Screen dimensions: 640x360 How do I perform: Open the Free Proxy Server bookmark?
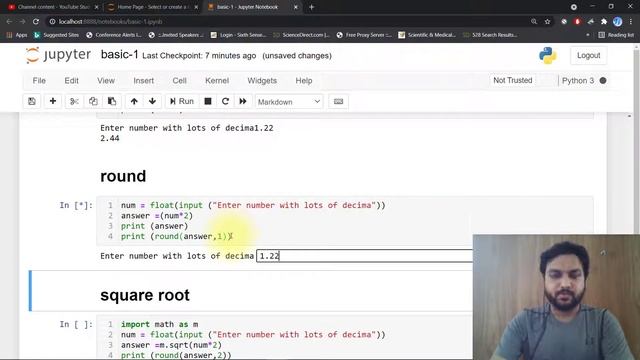click(364, 35)
